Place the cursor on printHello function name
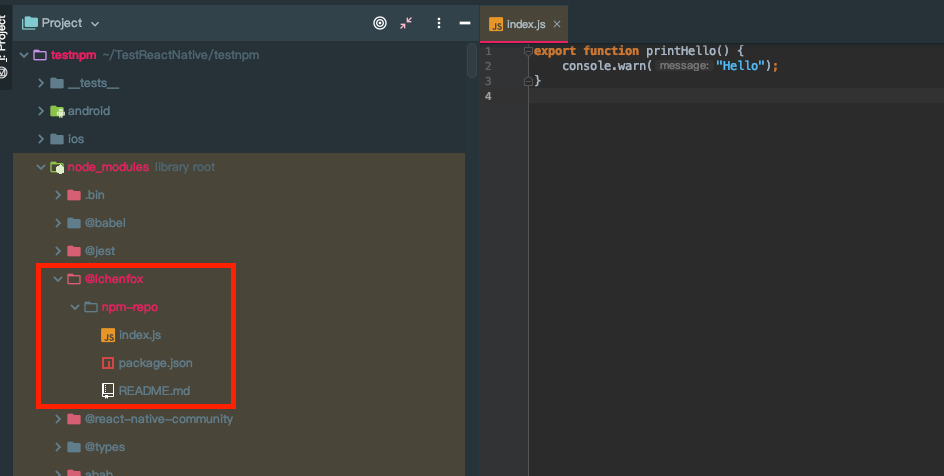The image size is (944, 476). point(681,51)
